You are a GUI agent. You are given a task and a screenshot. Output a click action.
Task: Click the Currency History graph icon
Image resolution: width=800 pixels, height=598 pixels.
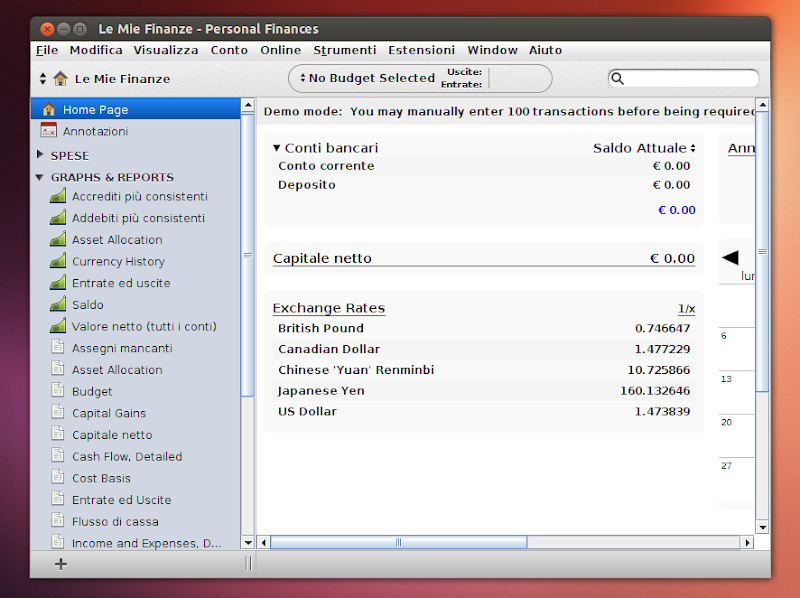(x=58, y=261)
